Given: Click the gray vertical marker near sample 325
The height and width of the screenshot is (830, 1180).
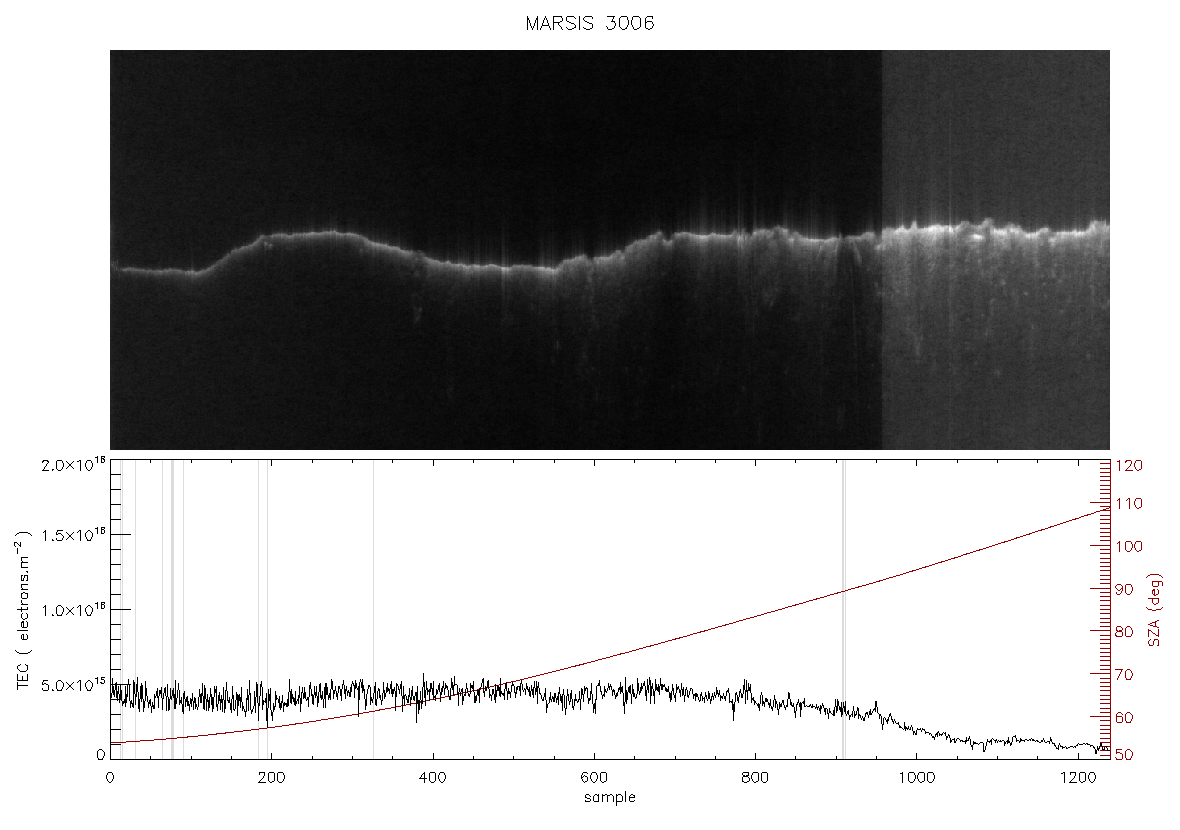Looking at the screenshot, I should 373,610.
